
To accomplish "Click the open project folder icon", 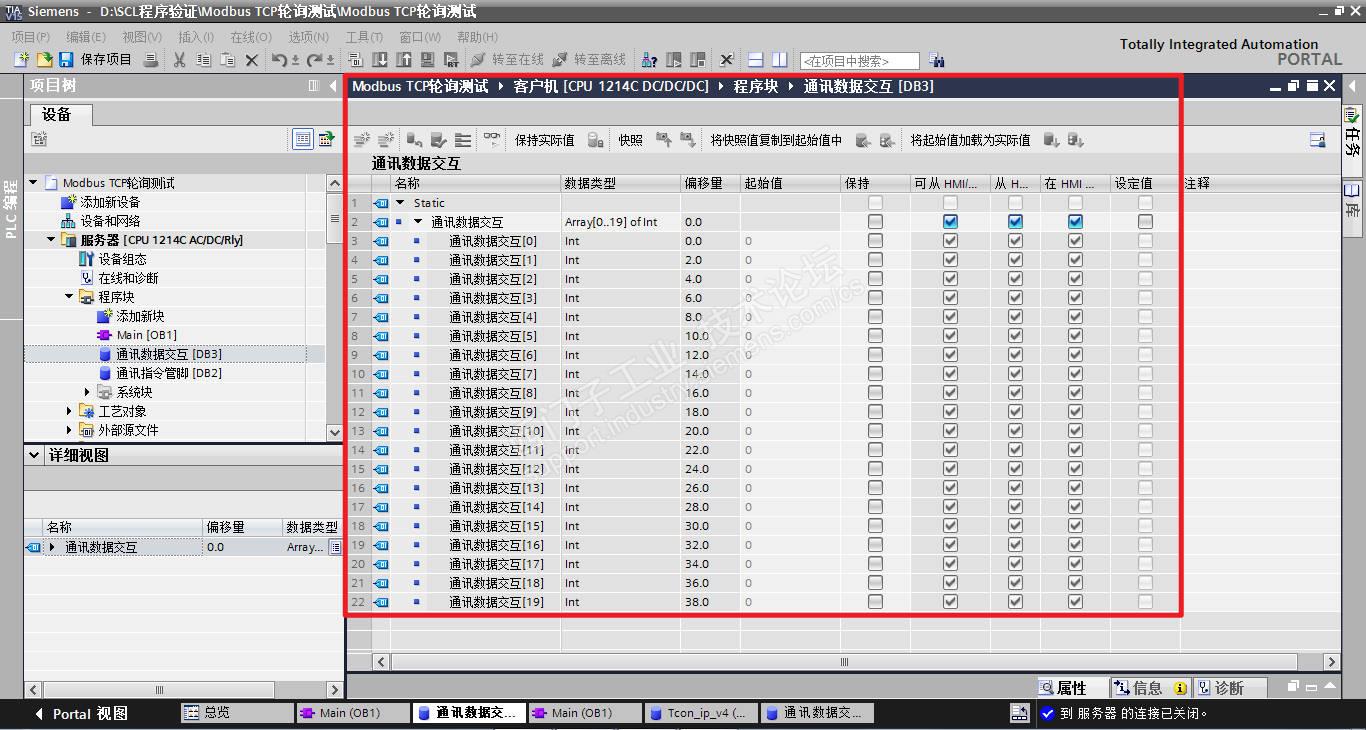I will (44, 60).
